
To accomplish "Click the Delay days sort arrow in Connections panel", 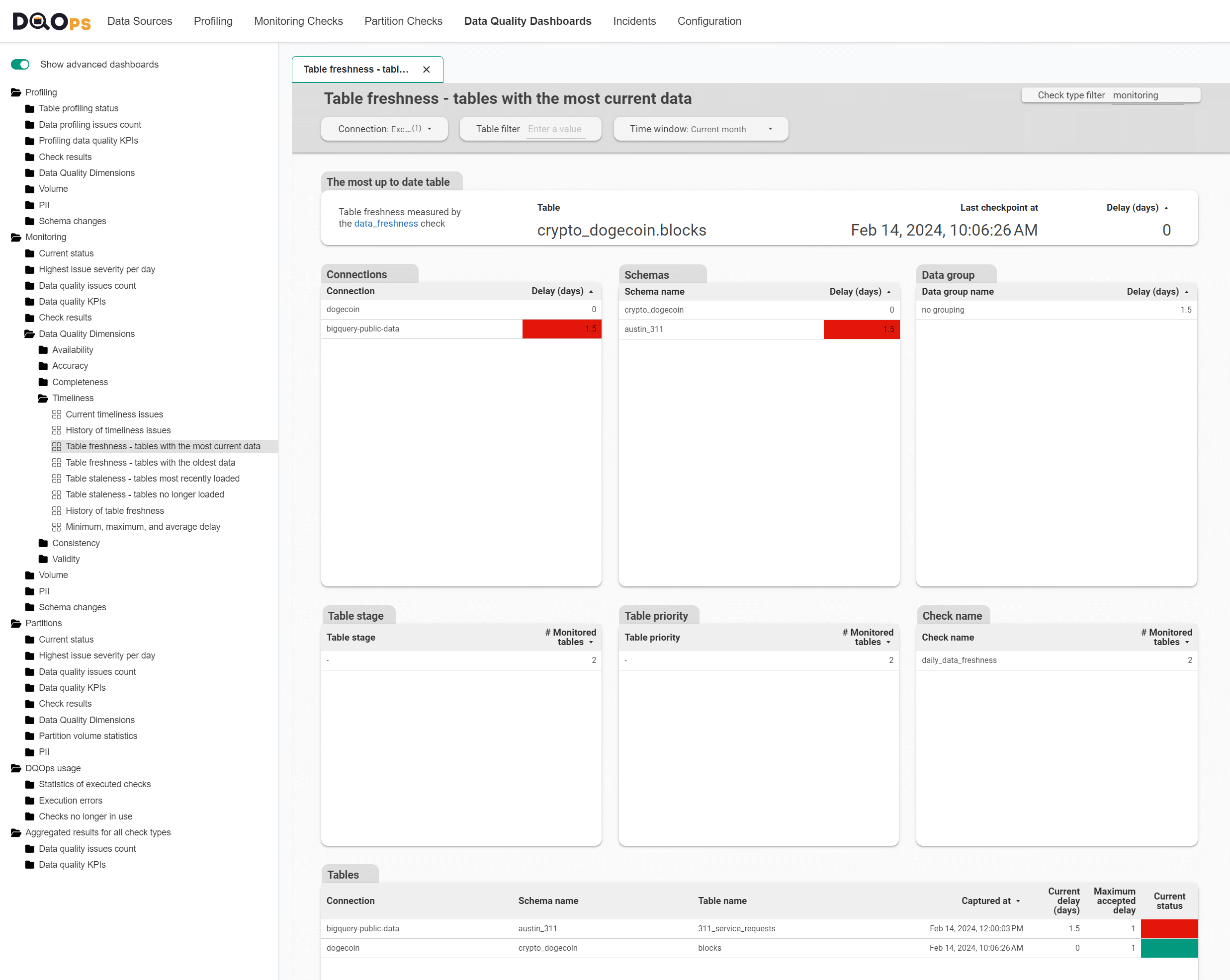I will (591, 291).
